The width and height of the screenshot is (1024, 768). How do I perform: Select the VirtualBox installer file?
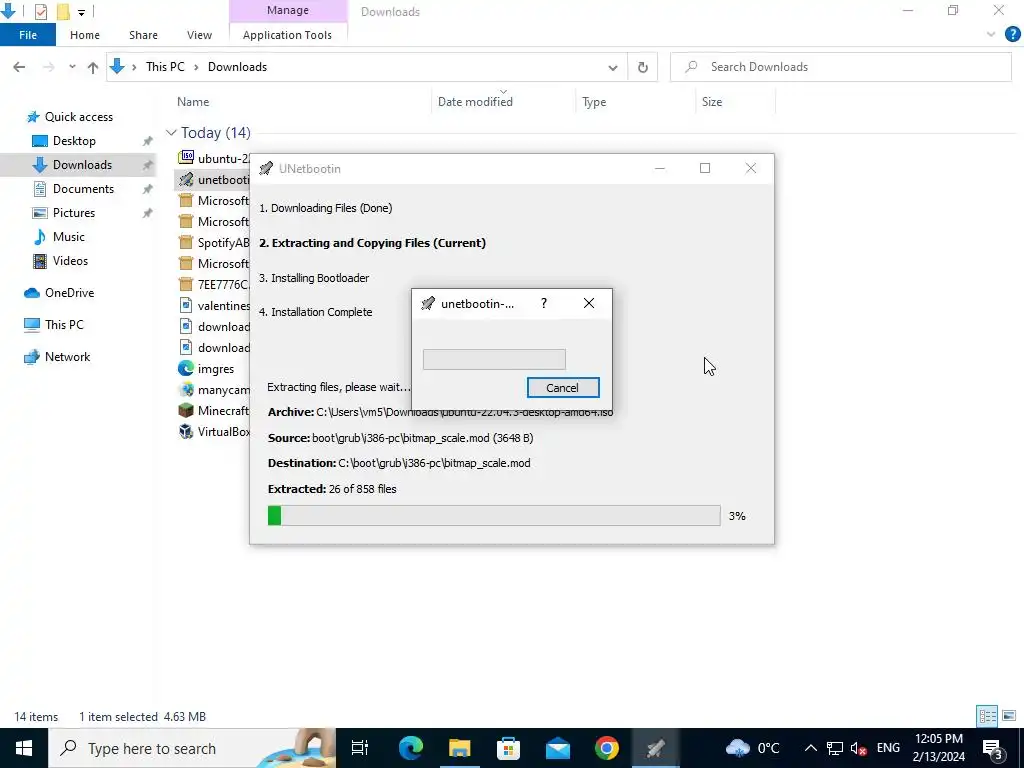tap(223, 432)
